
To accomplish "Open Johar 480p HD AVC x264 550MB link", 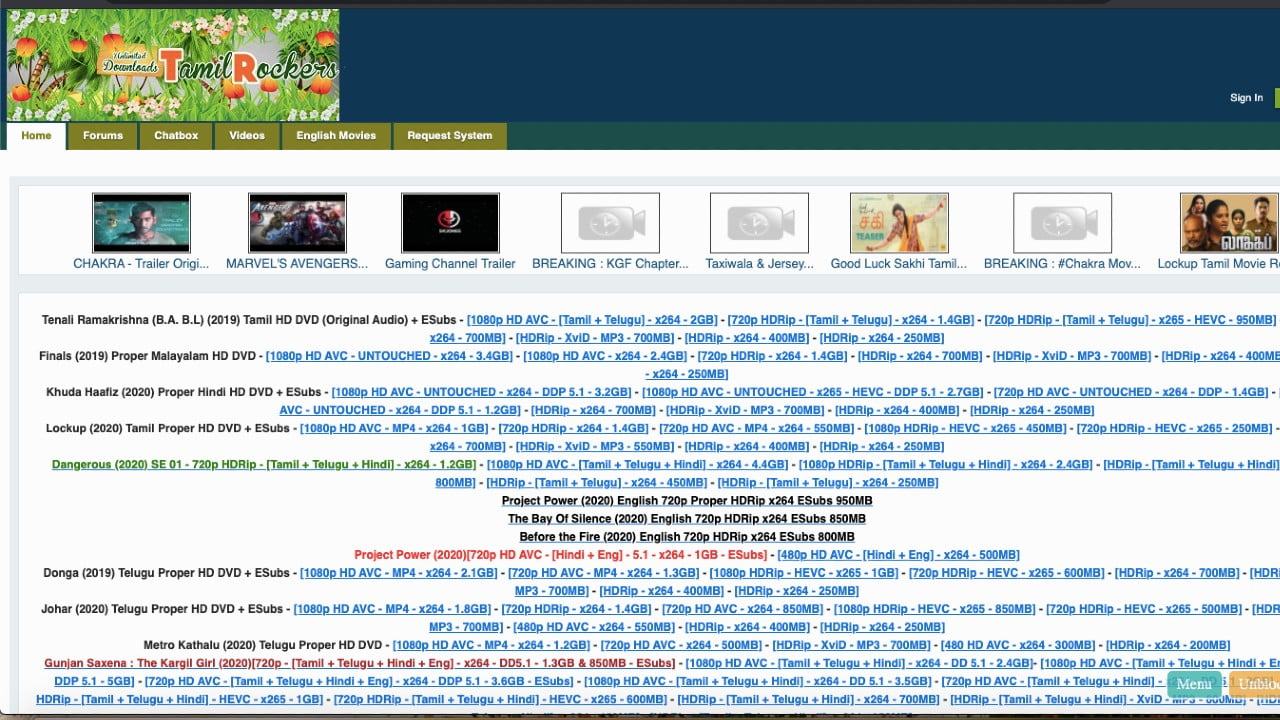I will point(594,627).
